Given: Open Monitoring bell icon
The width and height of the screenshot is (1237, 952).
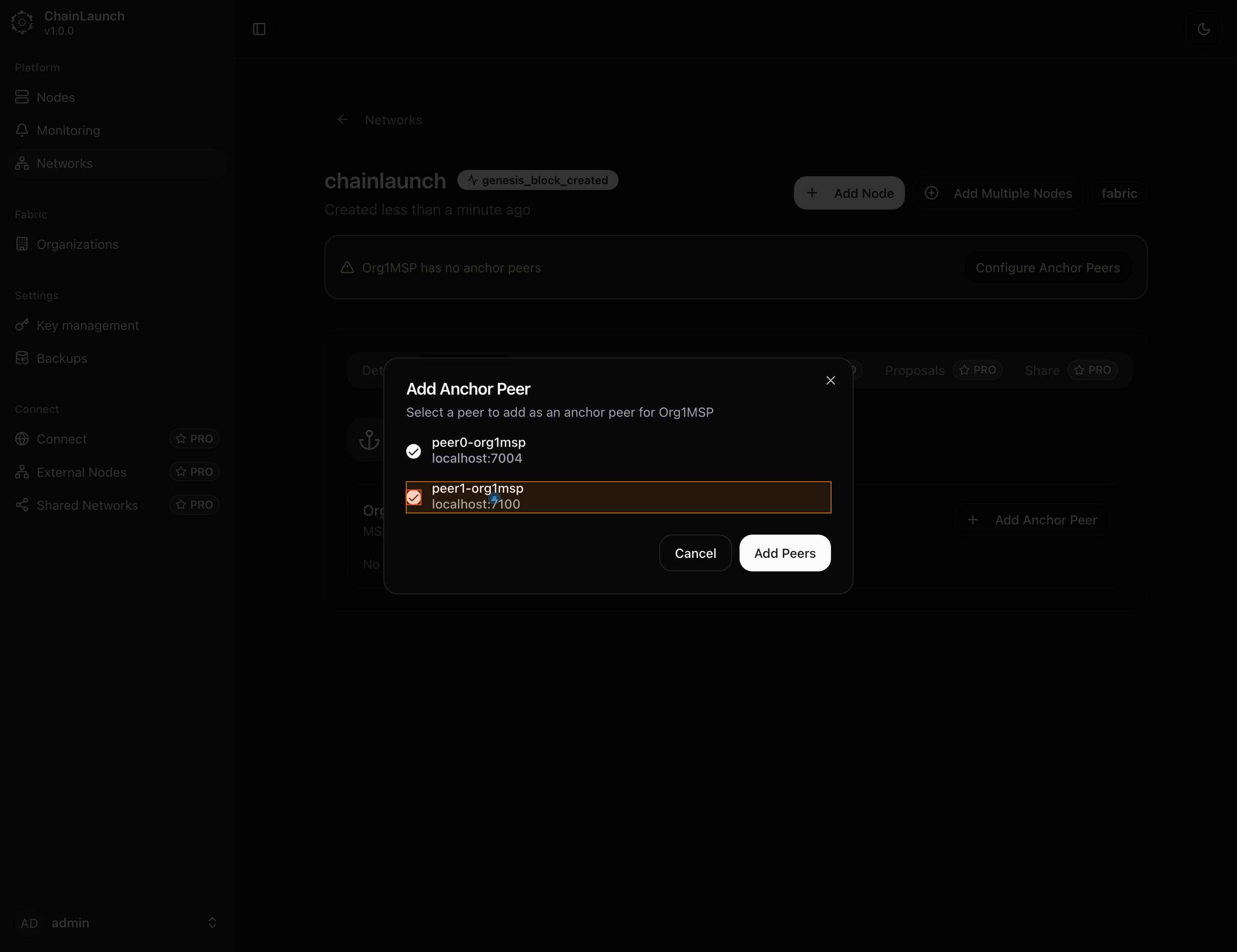Looking at the screenshot, I should [x=22, y=130].
